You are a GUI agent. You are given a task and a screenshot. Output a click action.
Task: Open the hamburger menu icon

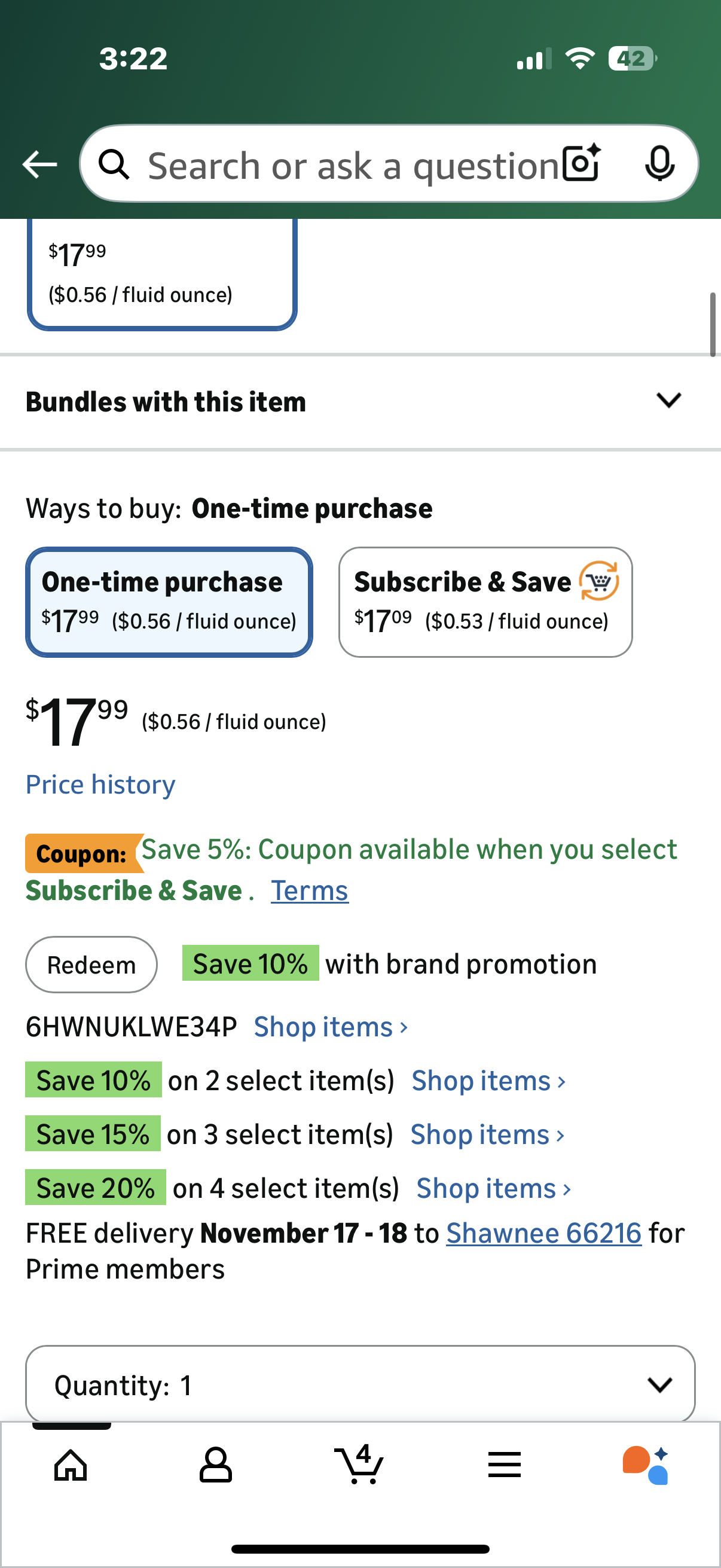tap(505, 1465)
